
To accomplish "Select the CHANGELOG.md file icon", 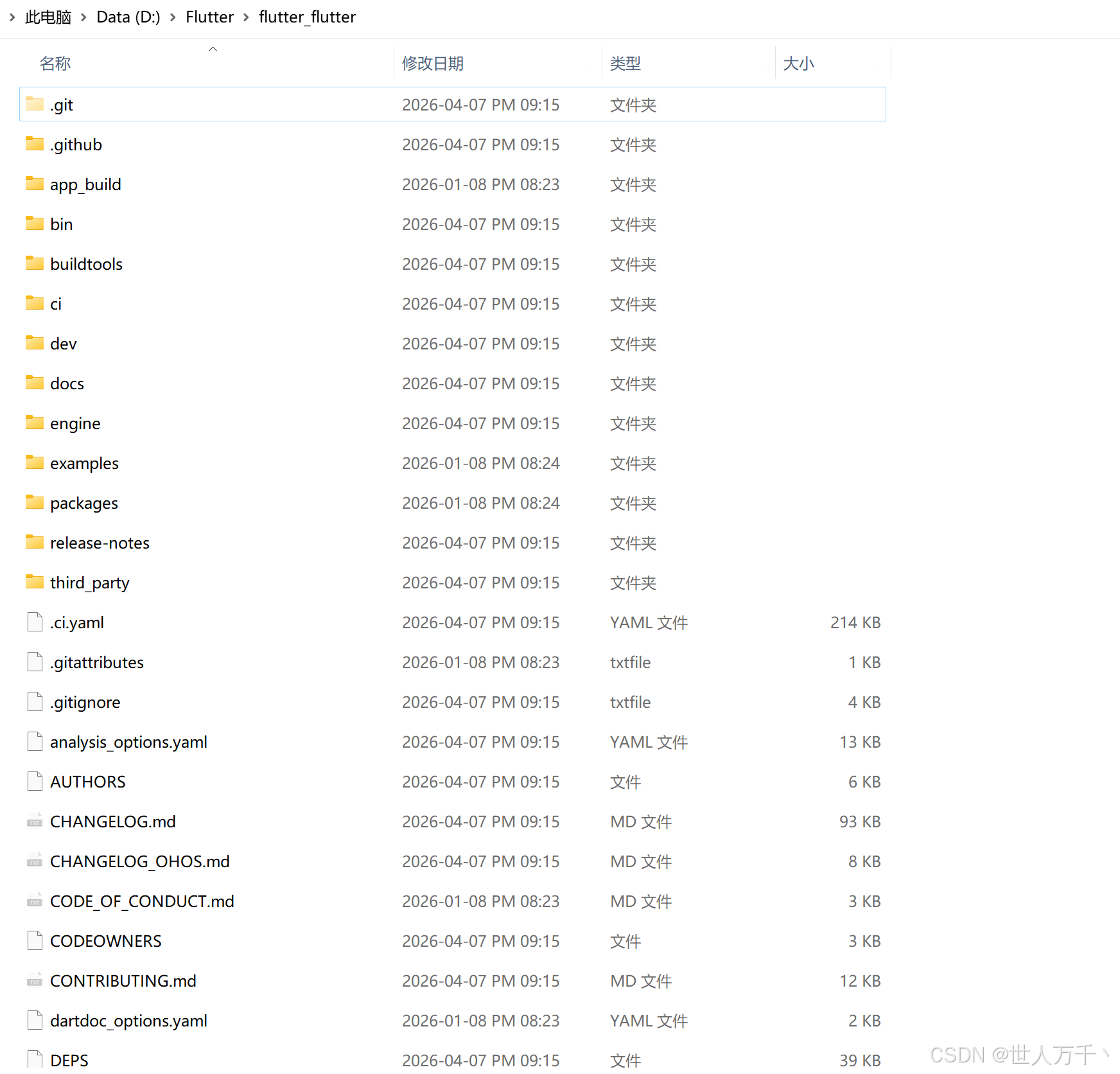I will pos(35,821).
